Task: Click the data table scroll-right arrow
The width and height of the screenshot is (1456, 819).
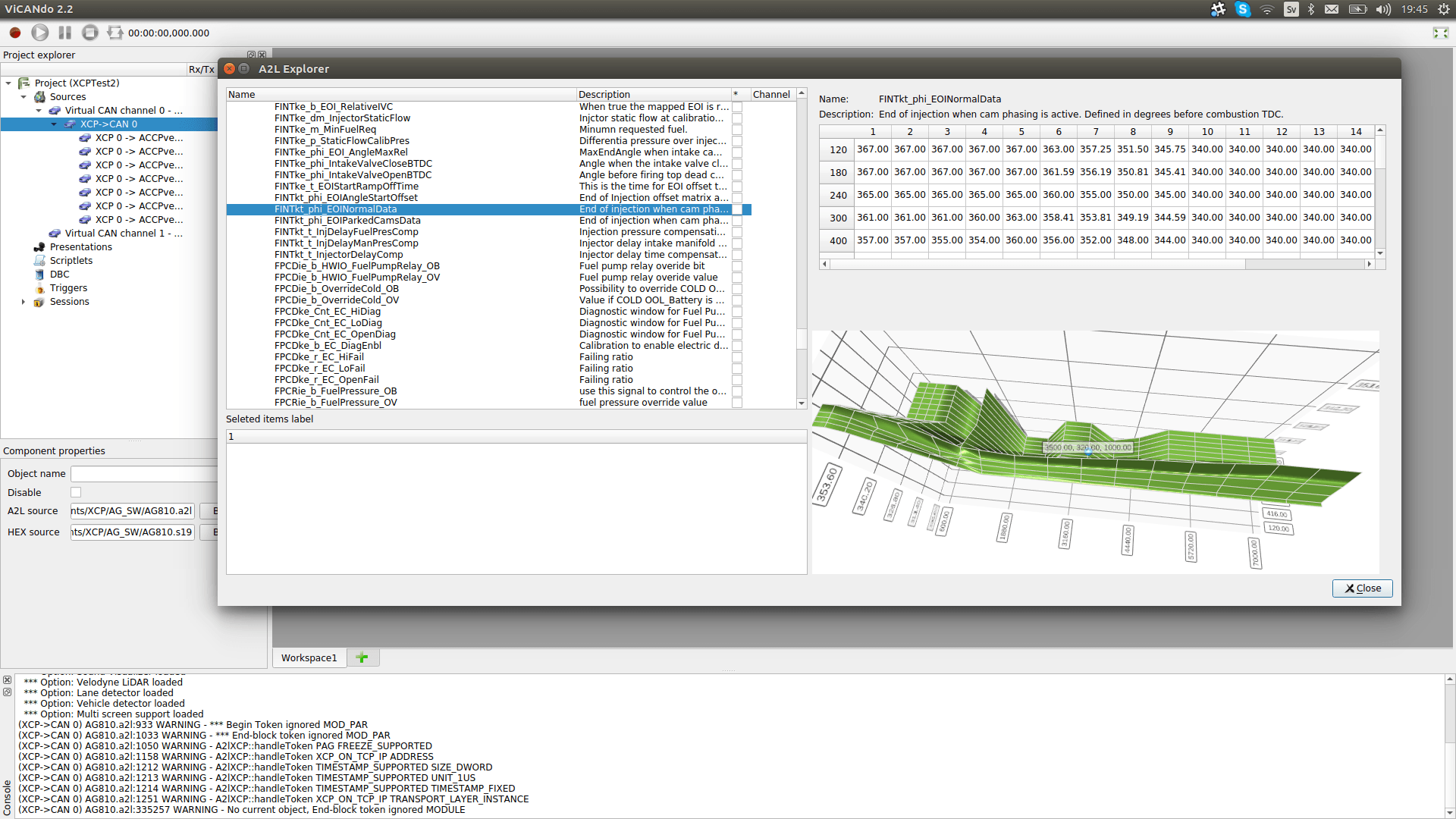Action: 1369,264
